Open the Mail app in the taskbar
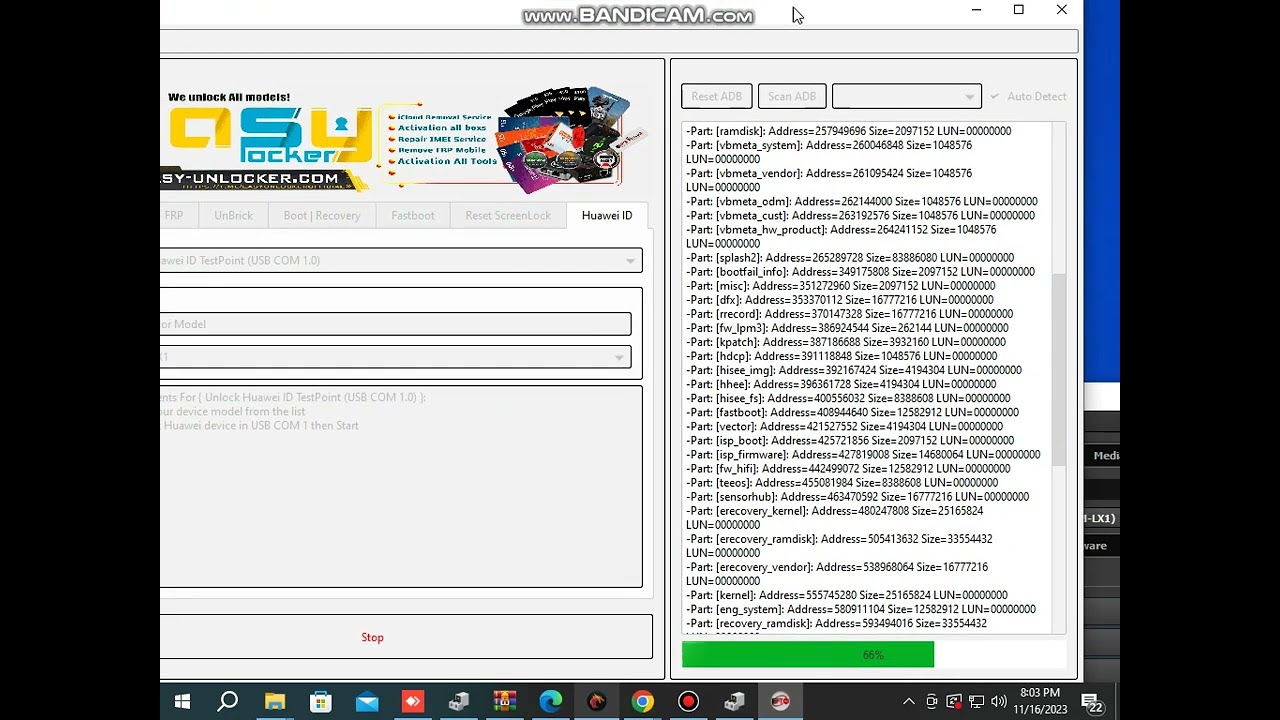This screenshot has width=1280, height=720. point(366,701)
